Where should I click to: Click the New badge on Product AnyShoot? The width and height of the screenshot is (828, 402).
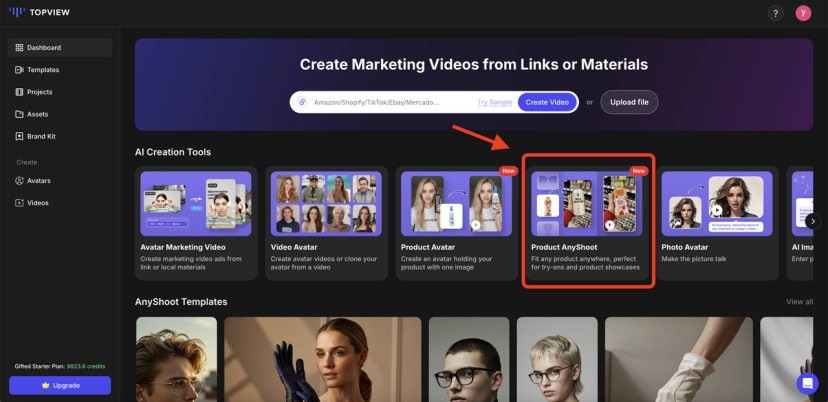[638, 171]
